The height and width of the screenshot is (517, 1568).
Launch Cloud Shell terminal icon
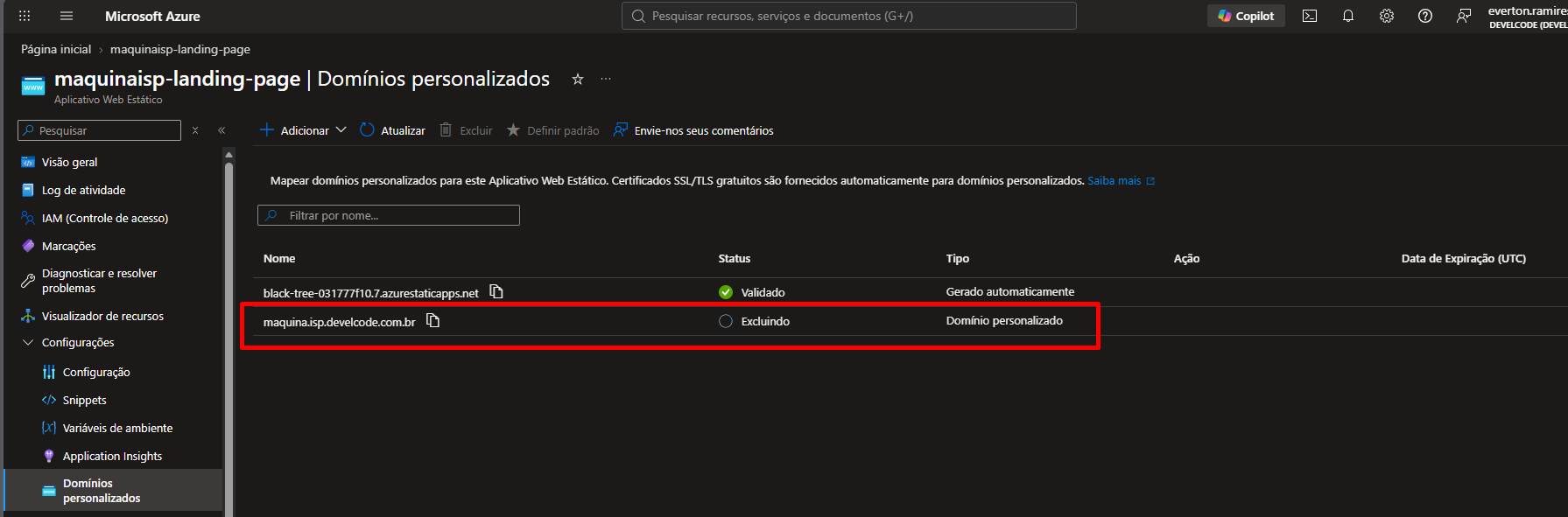click(x=1310, y=16)
